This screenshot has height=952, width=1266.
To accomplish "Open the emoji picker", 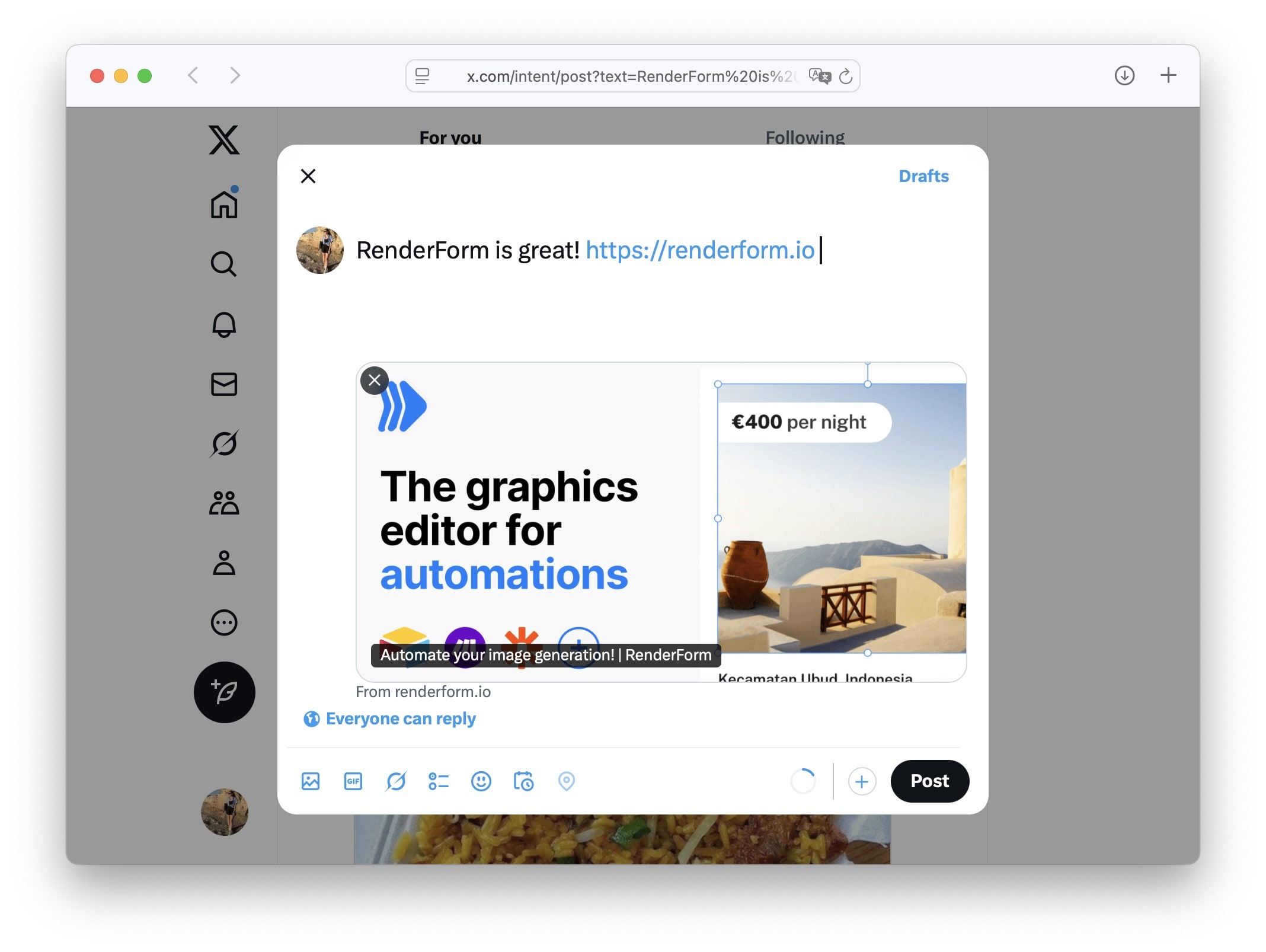I will (481, 781).
